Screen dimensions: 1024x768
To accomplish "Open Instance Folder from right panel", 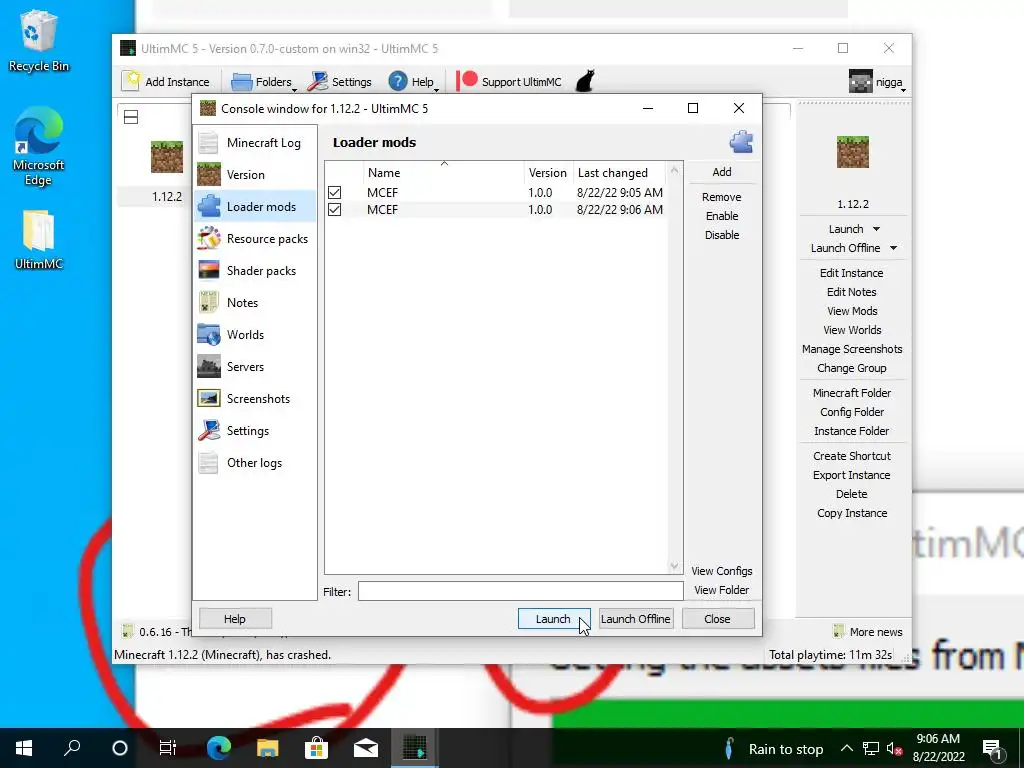I will tap(852, 430).
